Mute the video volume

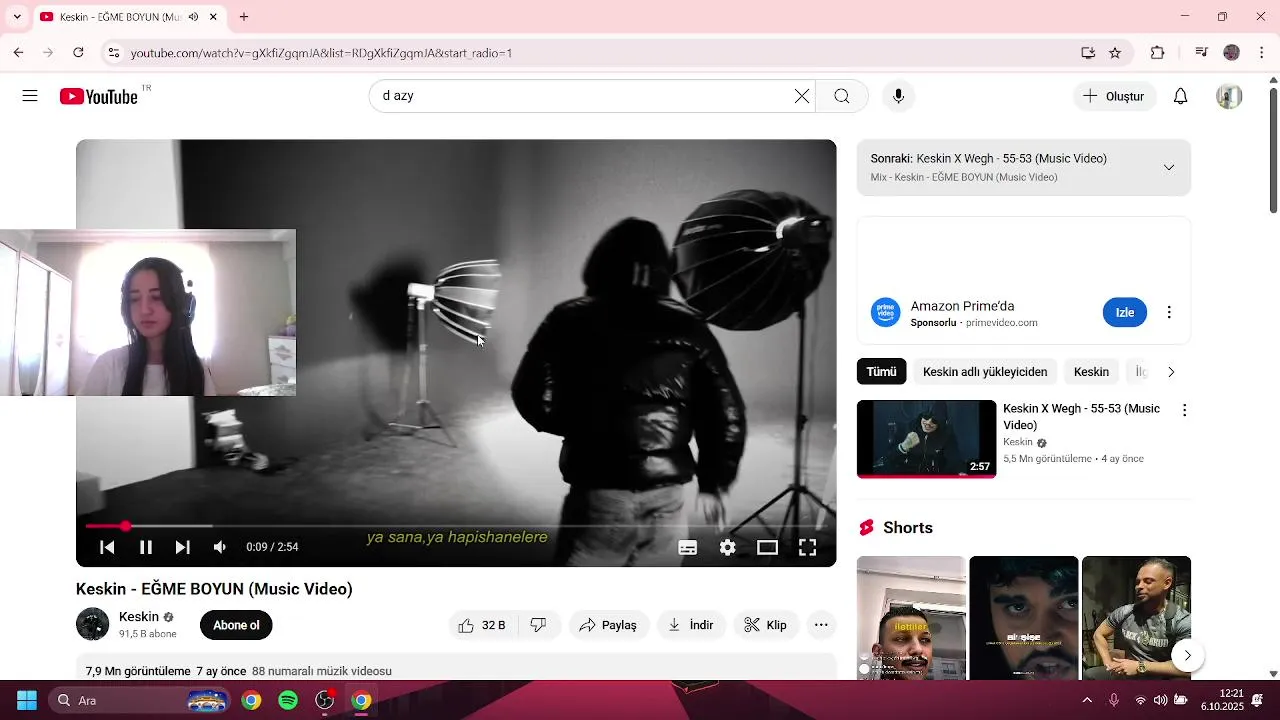coord(220,547)
